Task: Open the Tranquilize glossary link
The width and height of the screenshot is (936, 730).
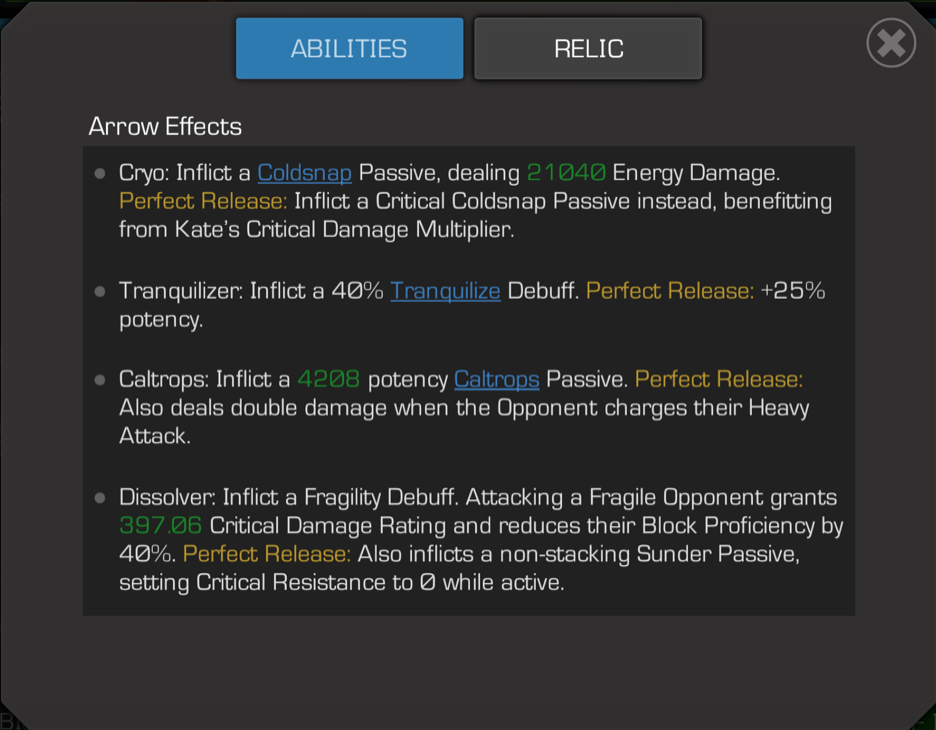Action: point(445,291)
